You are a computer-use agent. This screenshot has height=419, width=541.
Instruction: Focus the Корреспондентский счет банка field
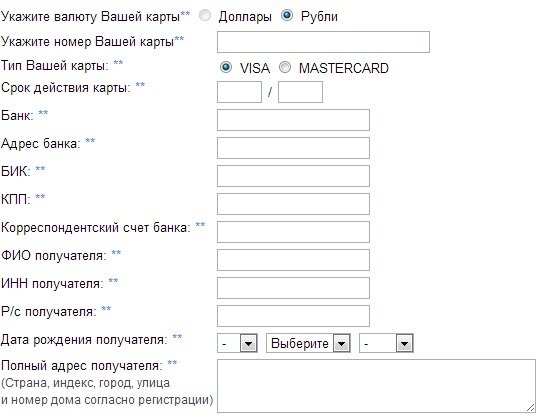pyautogui.click(x=293, y=232)
